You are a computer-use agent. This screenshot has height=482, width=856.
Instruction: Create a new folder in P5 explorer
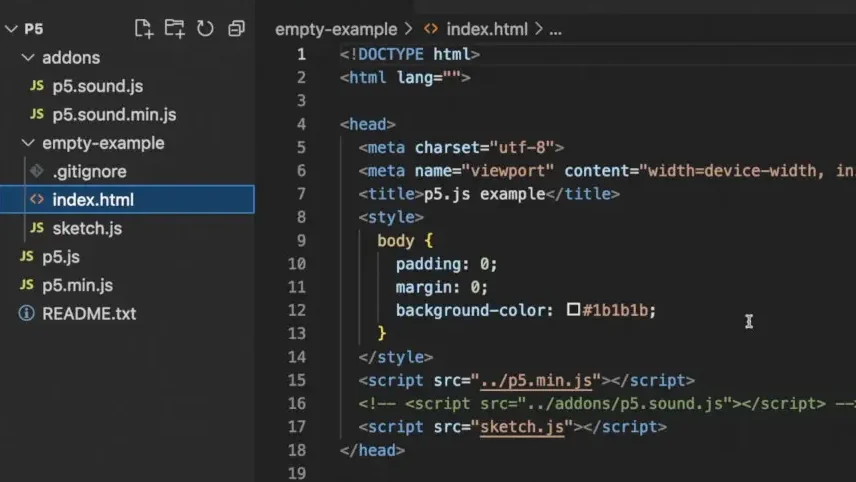[x=174, y=28]
